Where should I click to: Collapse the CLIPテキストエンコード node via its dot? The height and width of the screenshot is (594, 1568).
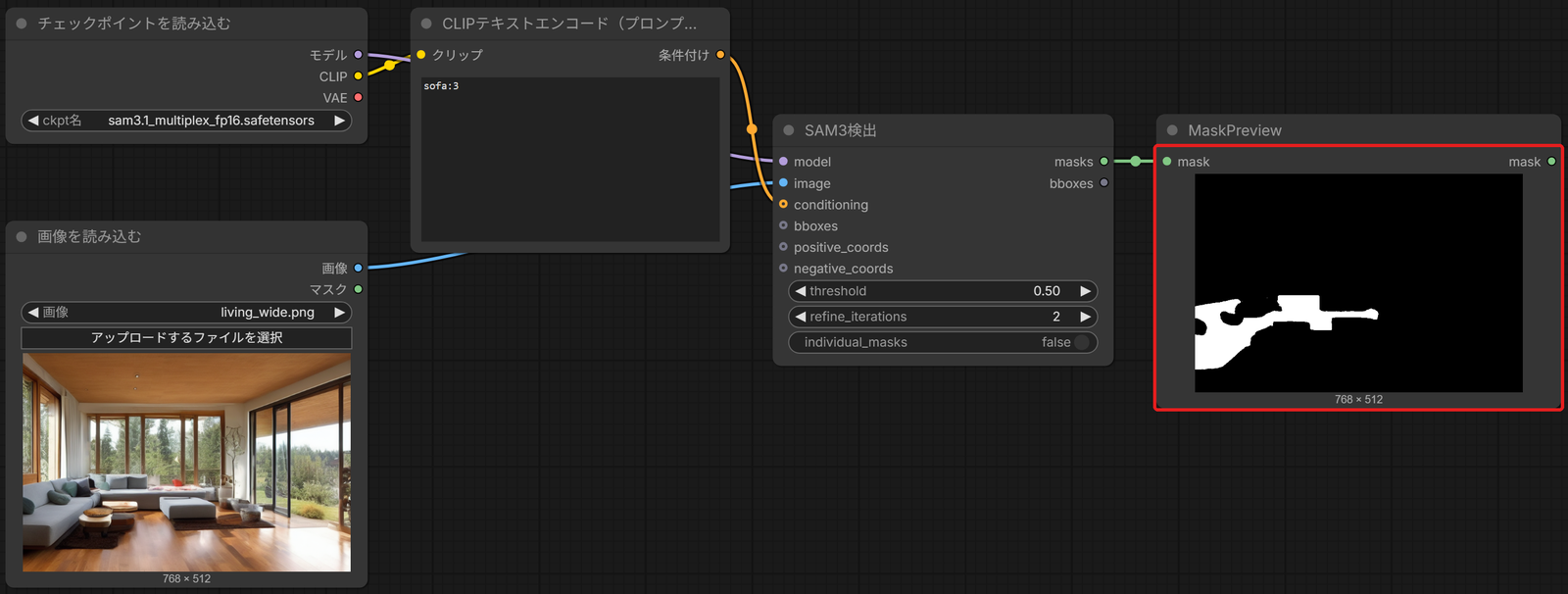[426, 24]
